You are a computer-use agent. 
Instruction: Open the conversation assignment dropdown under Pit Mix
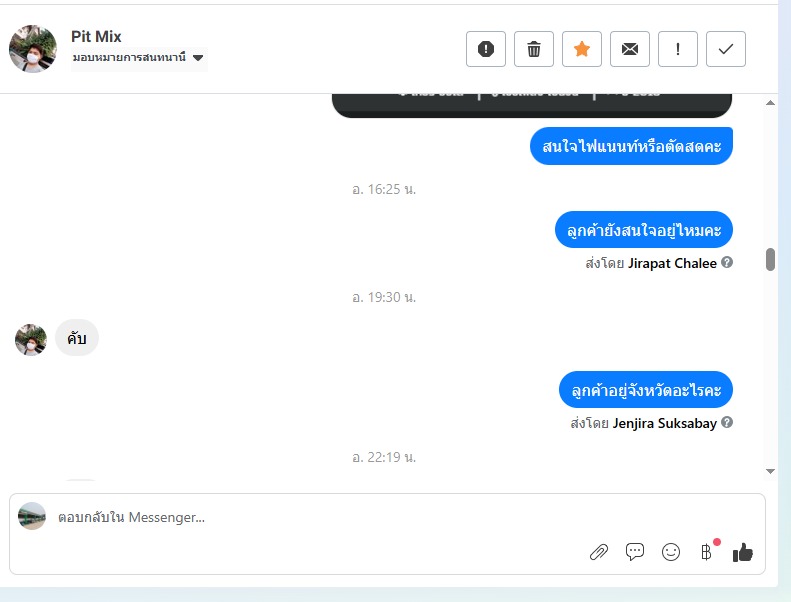tap(139, 58)
